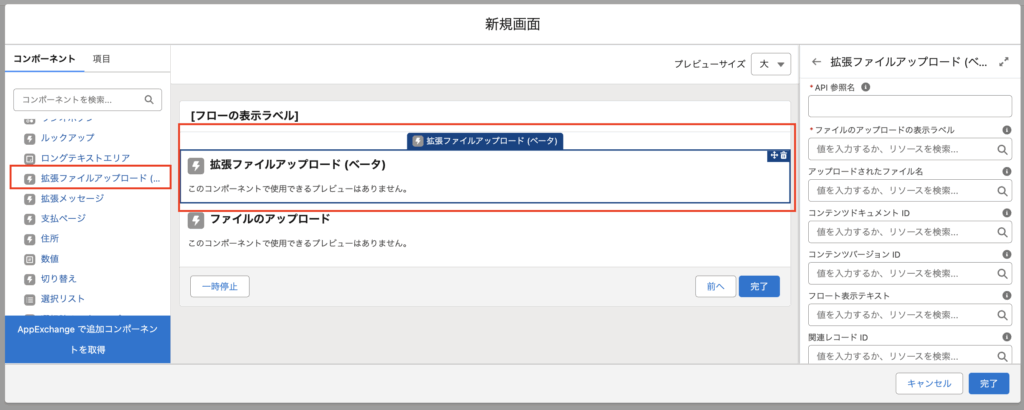Click the back arrow in properties panel
Viewport: 1024px width, 410px height.
(817, 62)
